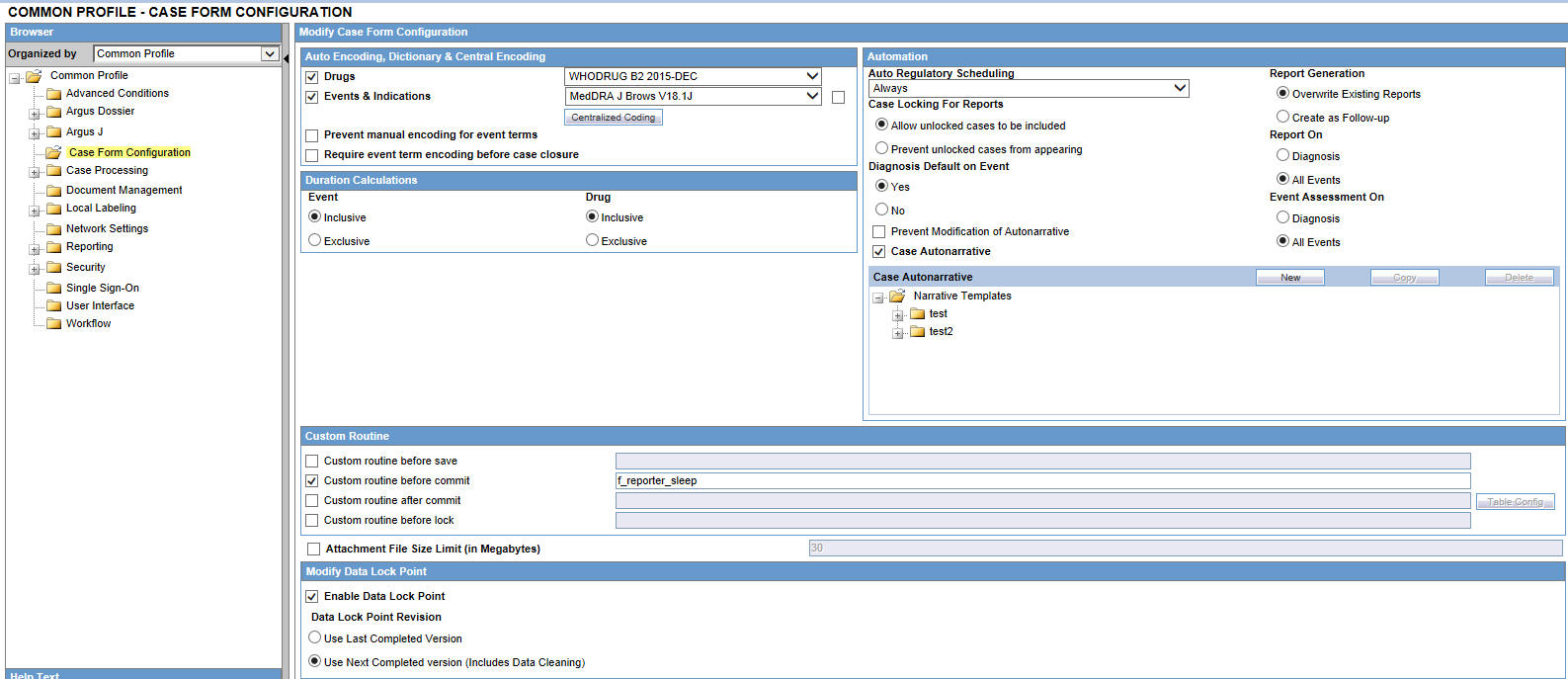Image resolution: width=1568 pixels, height=679 pixels.
Task: Enable Custom routine before save
Action: pyautogui.click(x=312, y=462)
